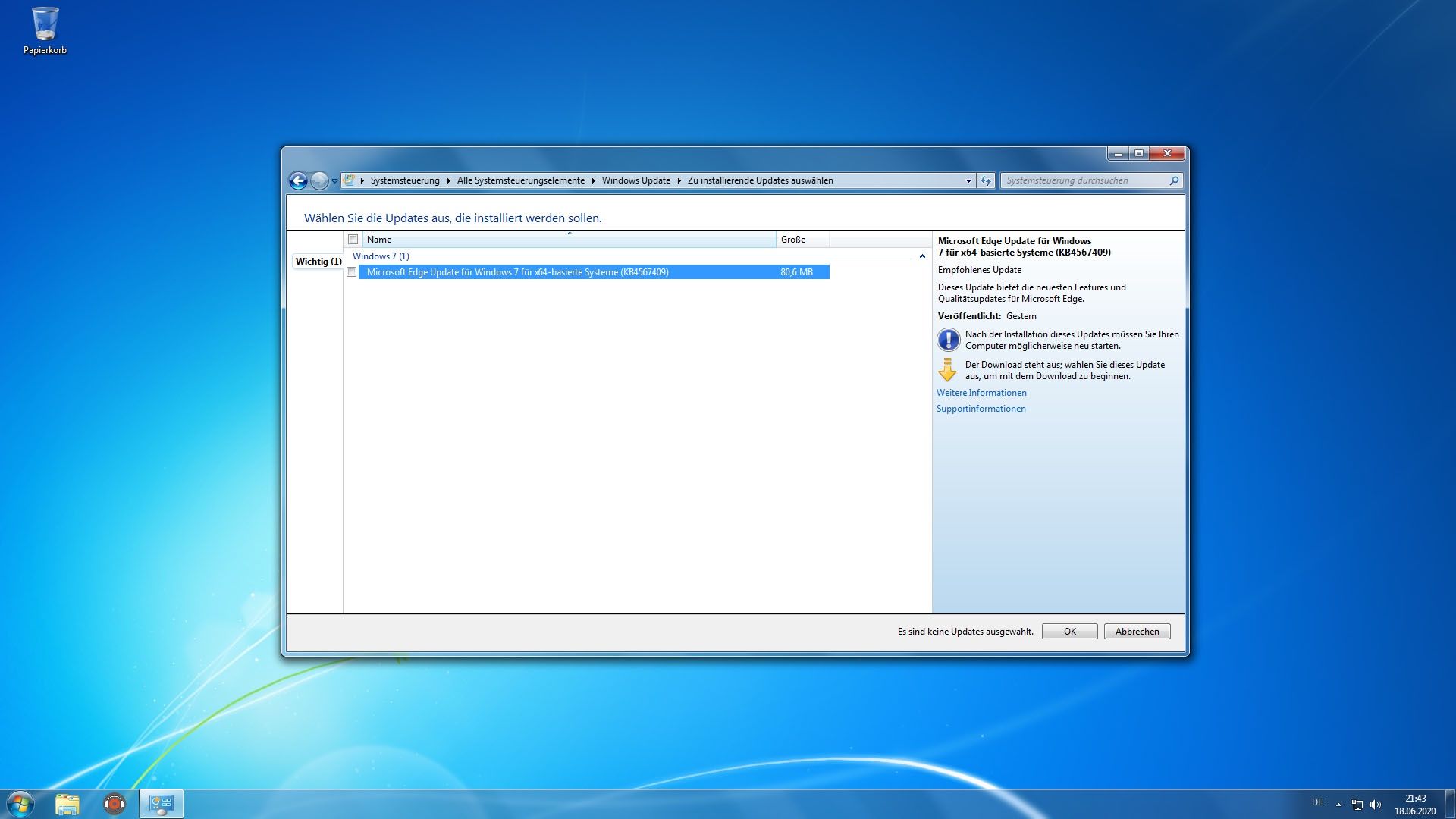The height and width of the screenshot is (819, 1456).
Task: Open address bar history dropdown
Action: pyautogui.click(x=968, y=180)
